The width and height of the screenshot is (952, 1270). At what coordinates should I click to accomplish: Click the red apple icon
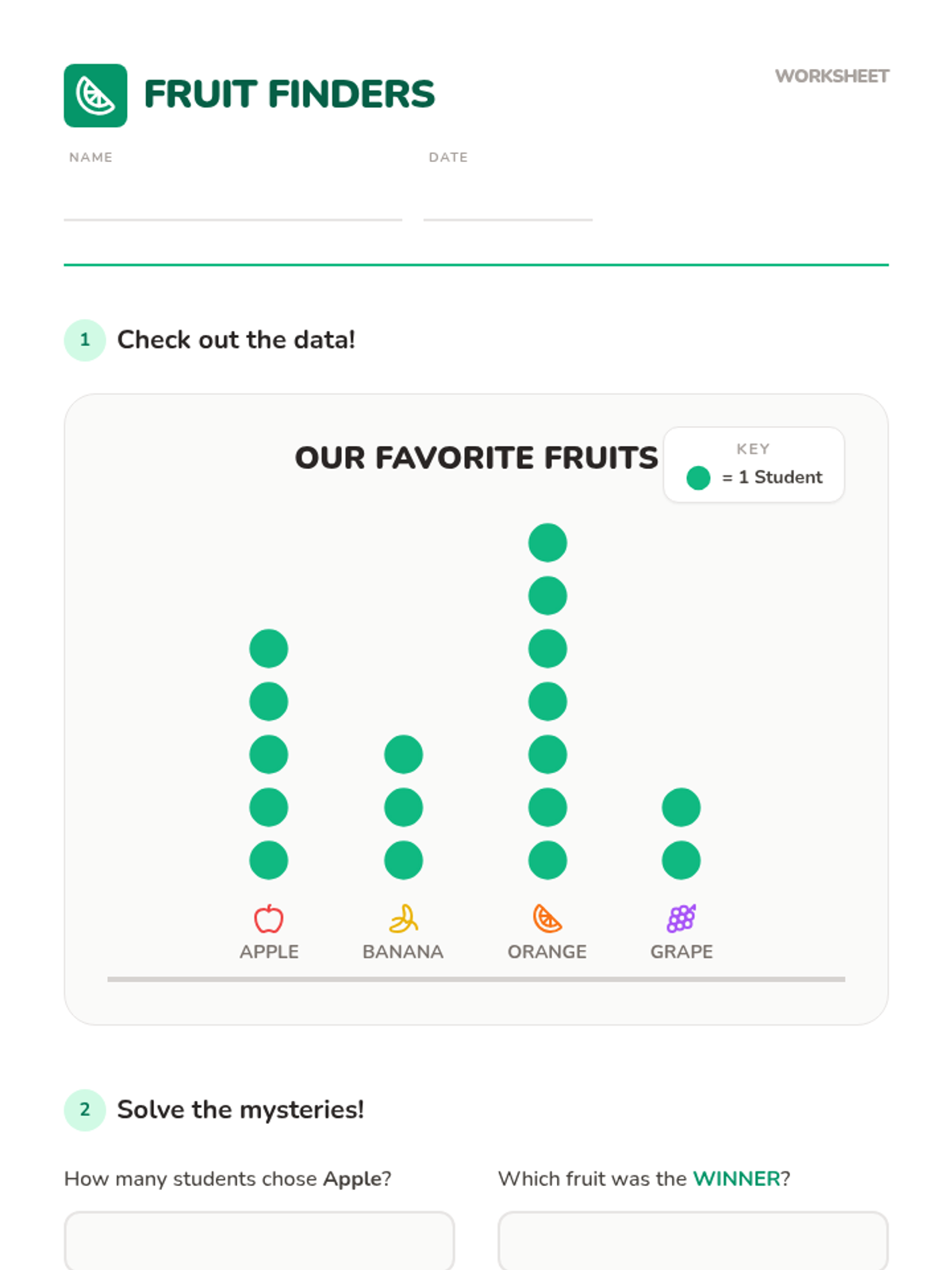[x=269, y=918]
